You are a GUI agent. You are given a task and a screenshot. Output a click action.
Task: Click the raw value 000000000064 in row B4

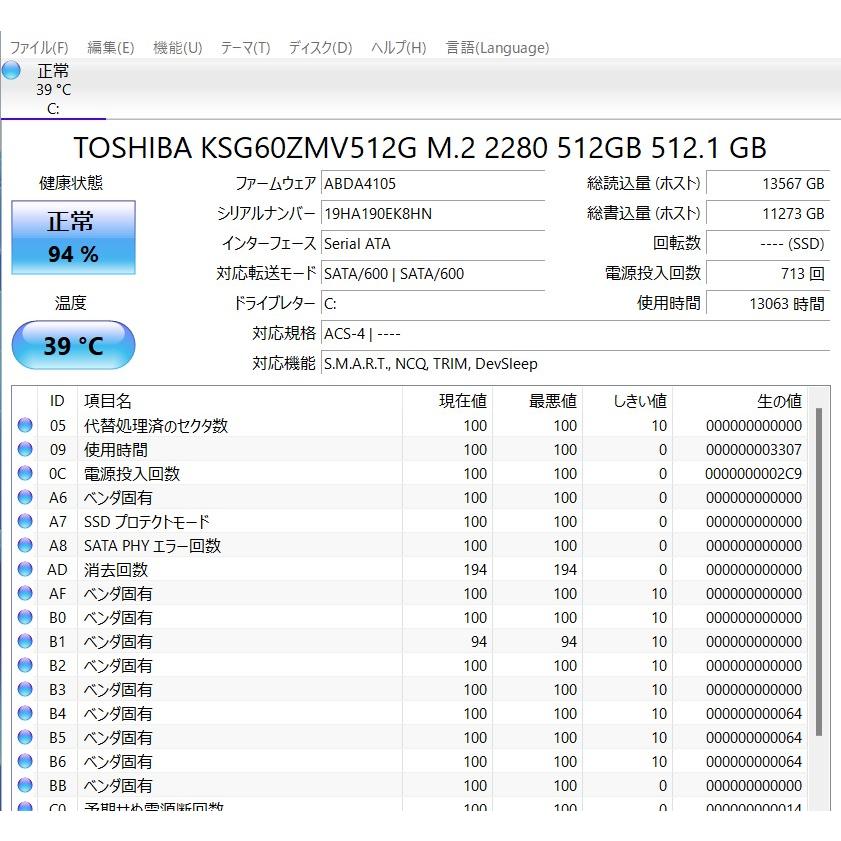pos(754,714)
